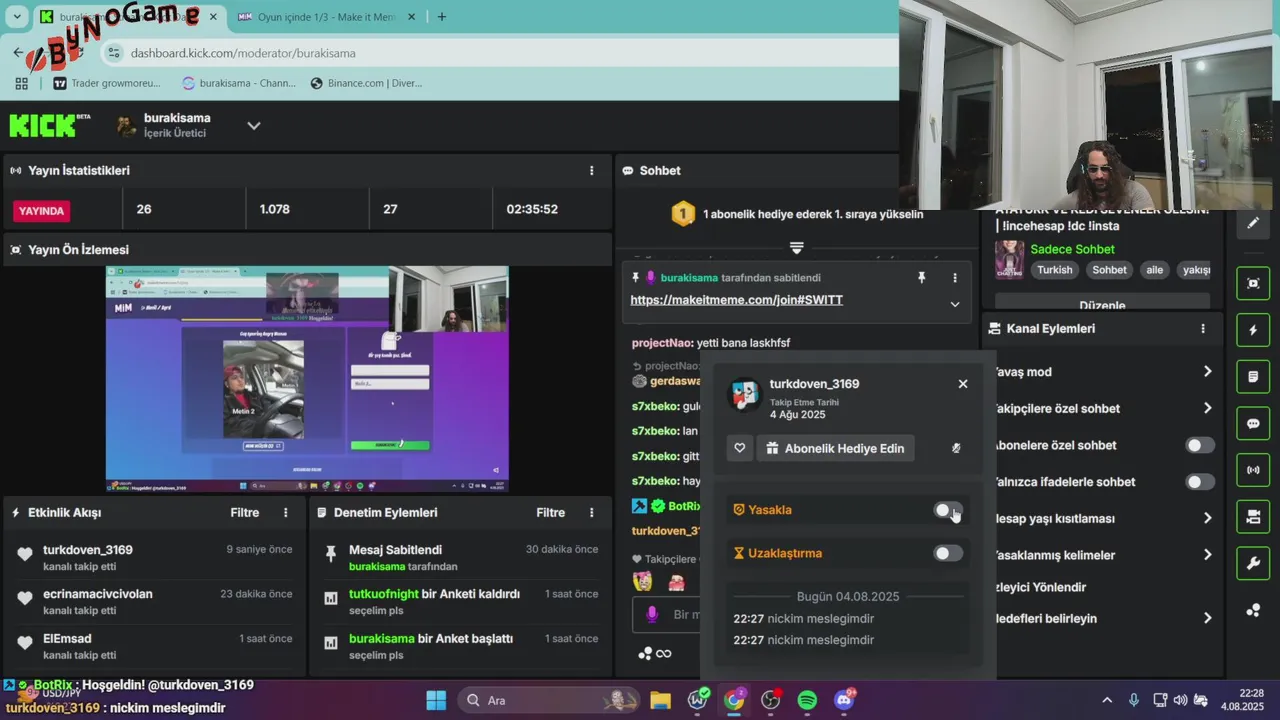Expand Takipçilere özel sohbet arrow
Screen dimensions: 1280x720
pyautogui.click(x=1207, y=408)
